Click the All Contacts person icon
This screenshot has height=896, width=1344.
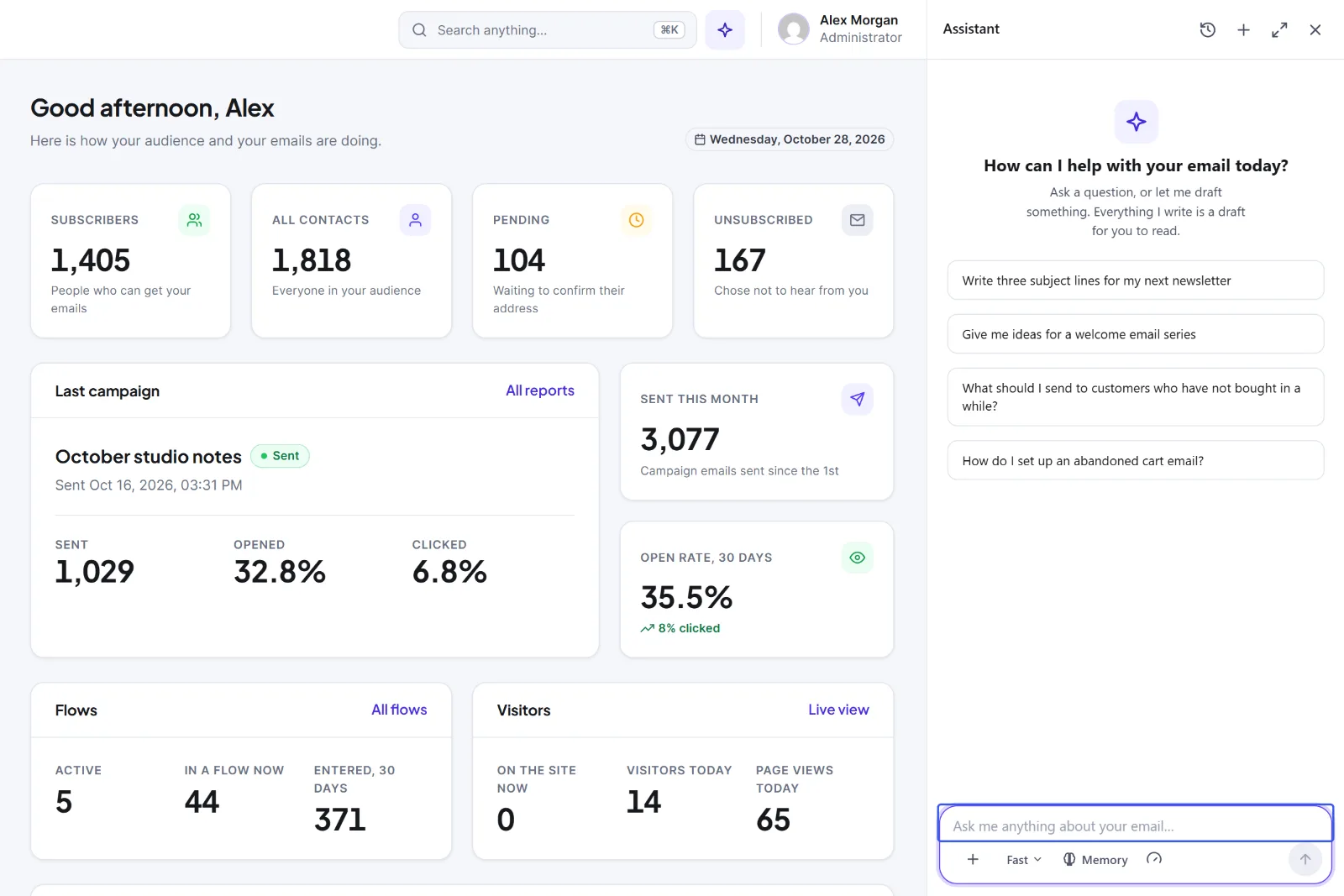click(415, 220)
